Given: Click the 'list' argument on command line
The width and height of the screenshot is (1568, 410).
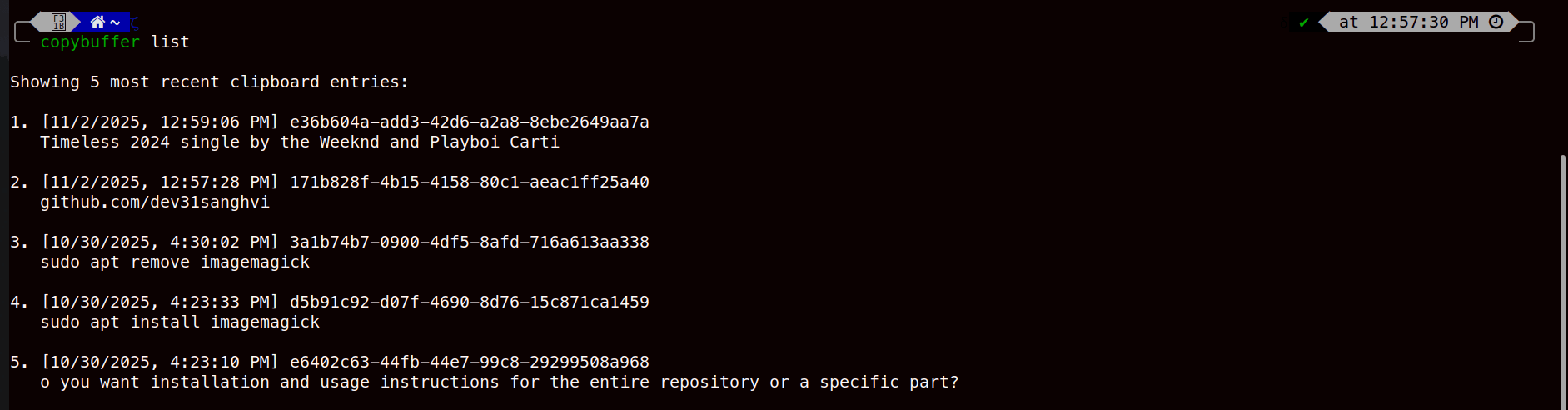Looking at the screenshot, I should 170,42.
